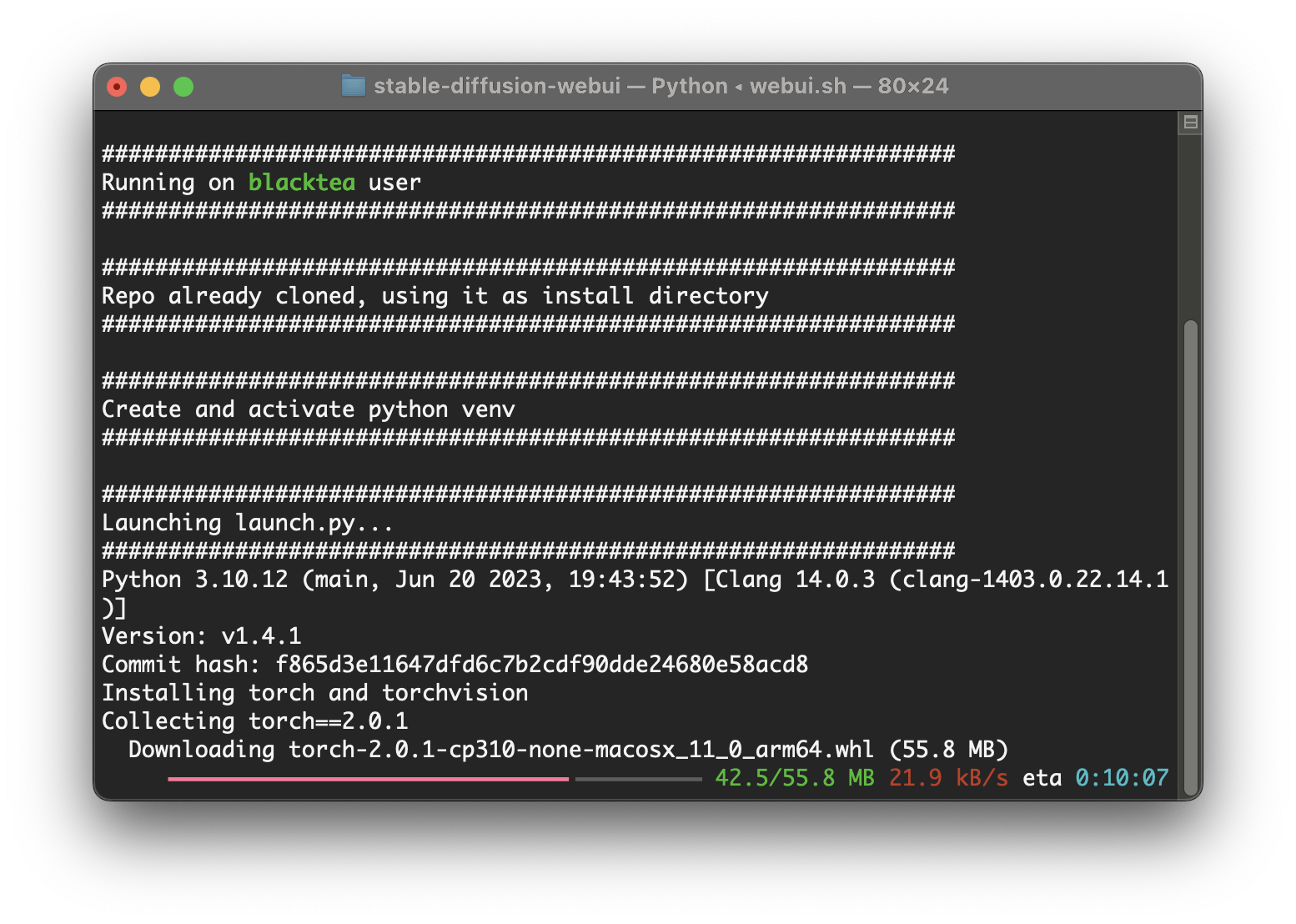Click the line 'Create and activate python venv'

pyautogui.click(x=309, y=409)
